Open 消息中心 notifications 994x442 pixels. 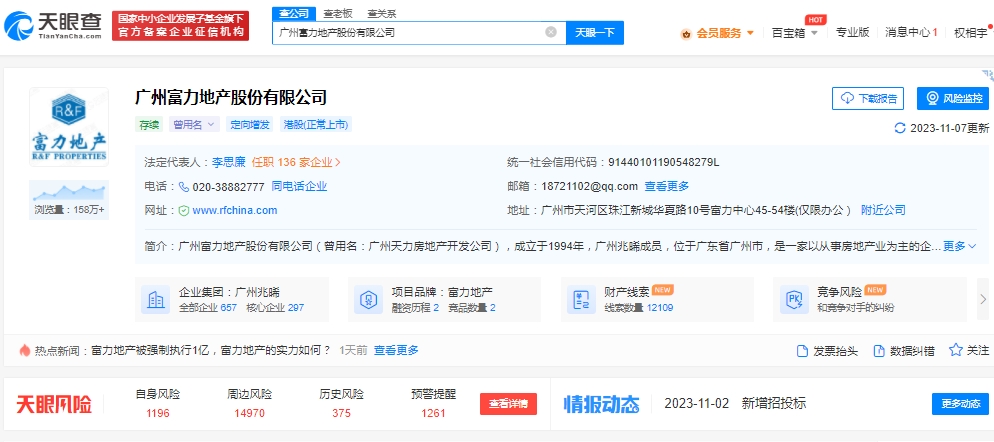pyautogui.click(x=911, y=32)
